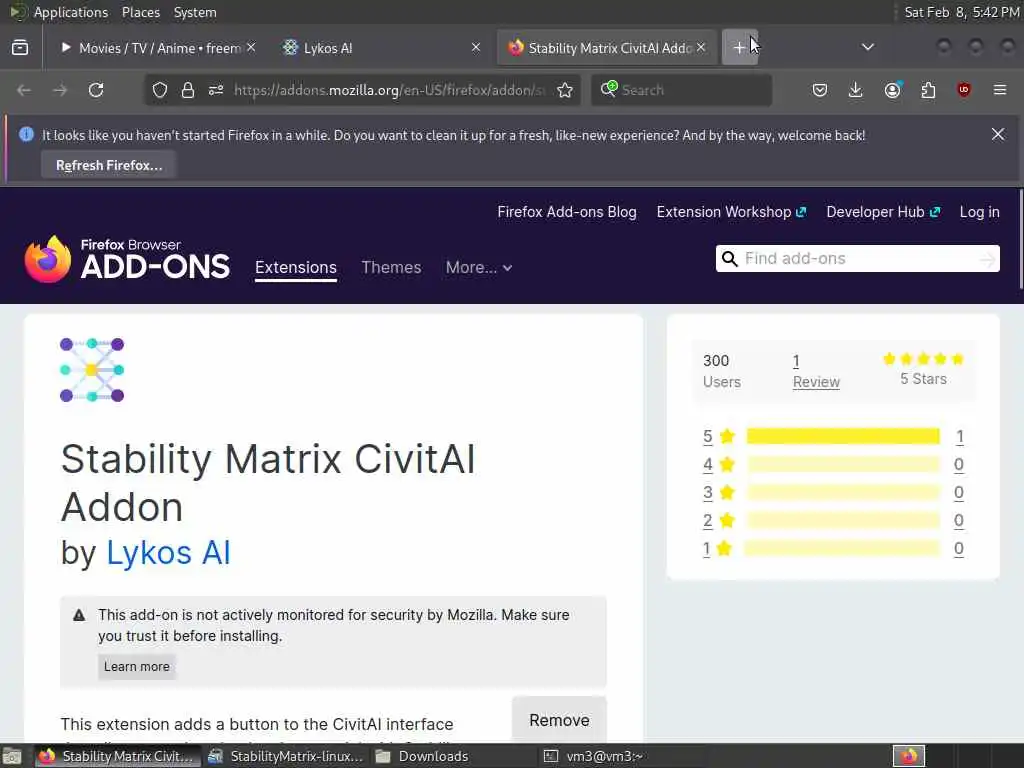Click the 3 star rating bar
The image size is (1024, 768).
point(842,492)
